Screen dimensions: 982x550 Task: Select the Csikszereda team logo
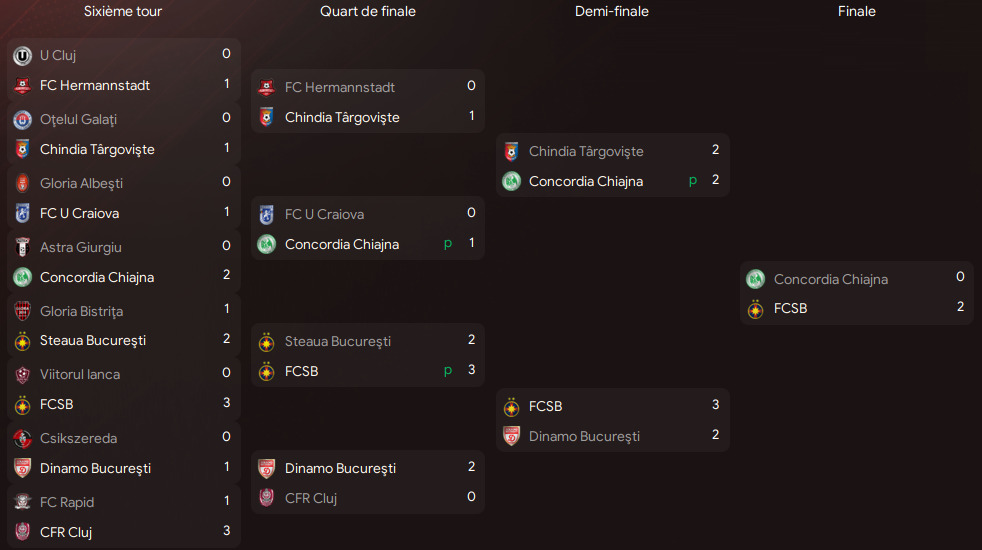click(x=22, y=439)
